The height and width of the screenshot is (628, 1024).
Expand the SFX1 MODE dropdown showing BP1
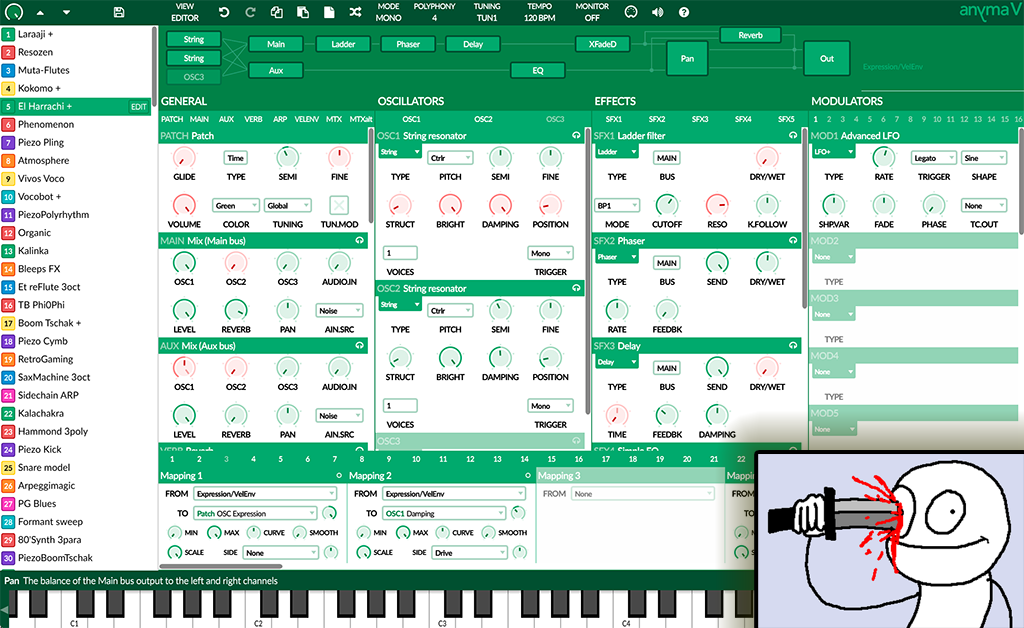coord(616,206)
